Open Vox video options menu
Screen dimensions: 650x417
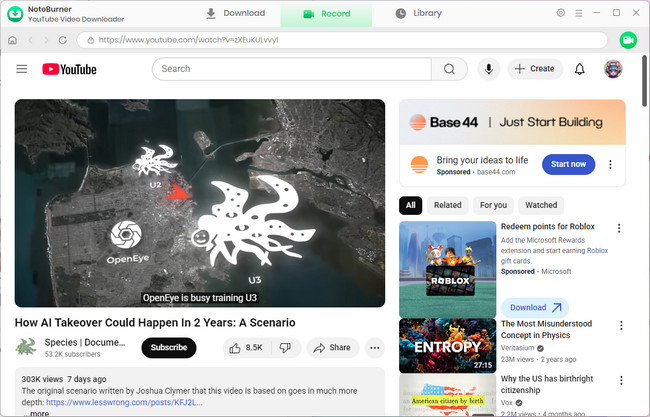click(x=621, y=381)
